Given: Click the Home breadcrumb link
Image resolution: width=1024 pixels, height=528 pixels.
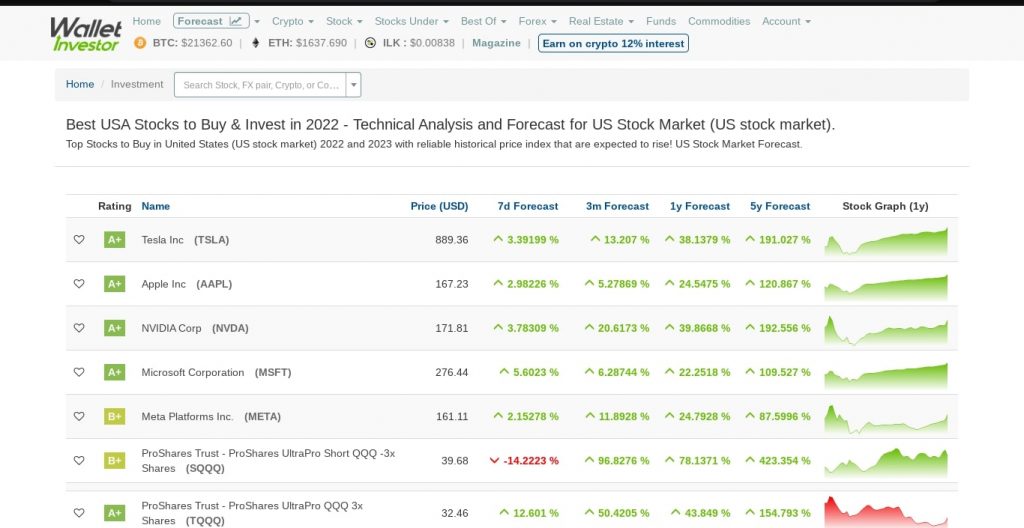Looking at the screenshot, I should click(x=80, y=84).
